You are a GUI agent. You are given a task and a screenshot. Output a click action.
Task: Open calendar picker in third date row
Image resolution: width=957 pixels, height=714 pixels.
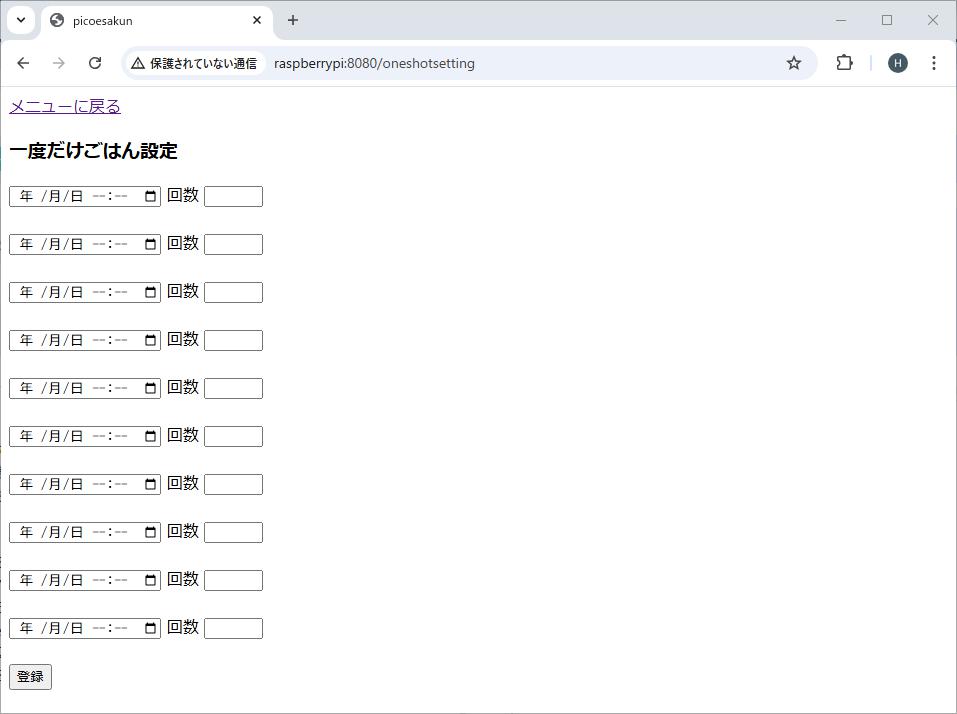point(151,292)
